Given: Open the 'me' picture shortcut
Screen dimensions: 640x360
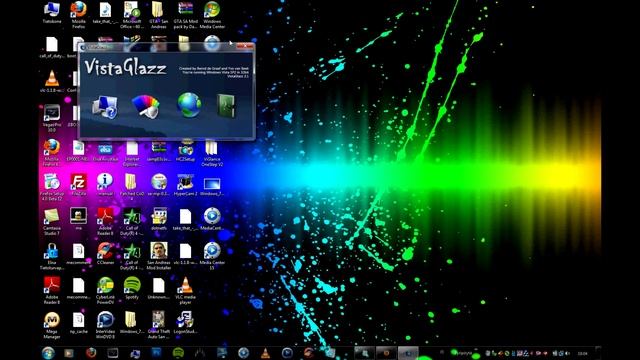Looking at the screenshot, I should click(78, 219).
